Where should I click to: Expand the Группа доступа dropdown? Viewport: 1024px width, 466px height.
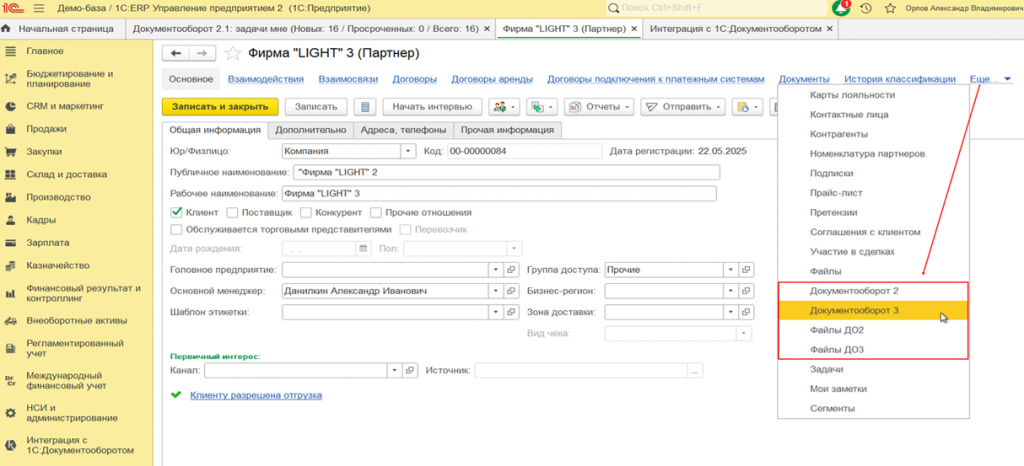[731, 270]
